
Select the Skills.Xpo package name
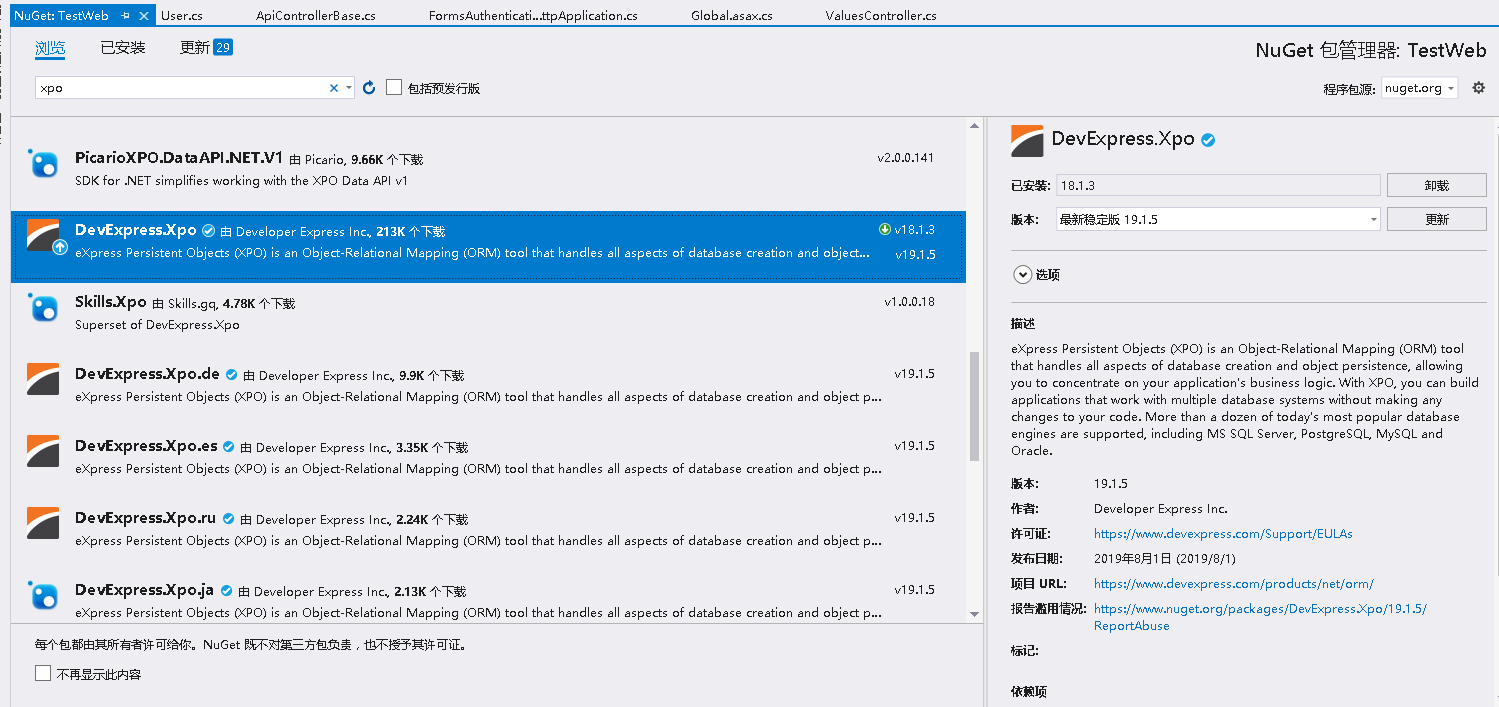111,302
